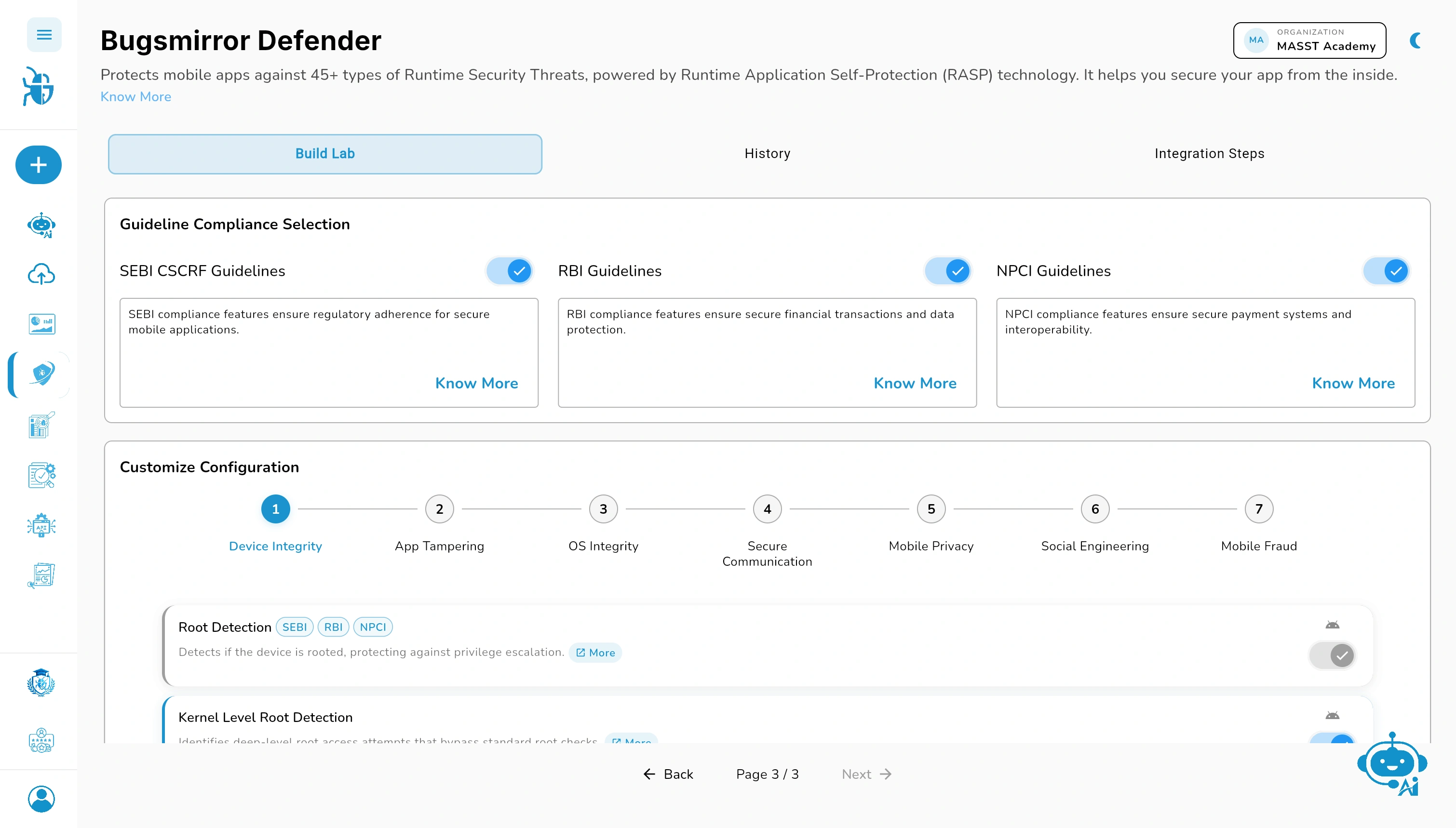Open the academy crest sidebar icon
The image size is (1456, 828).
click(x=41, y=683)
